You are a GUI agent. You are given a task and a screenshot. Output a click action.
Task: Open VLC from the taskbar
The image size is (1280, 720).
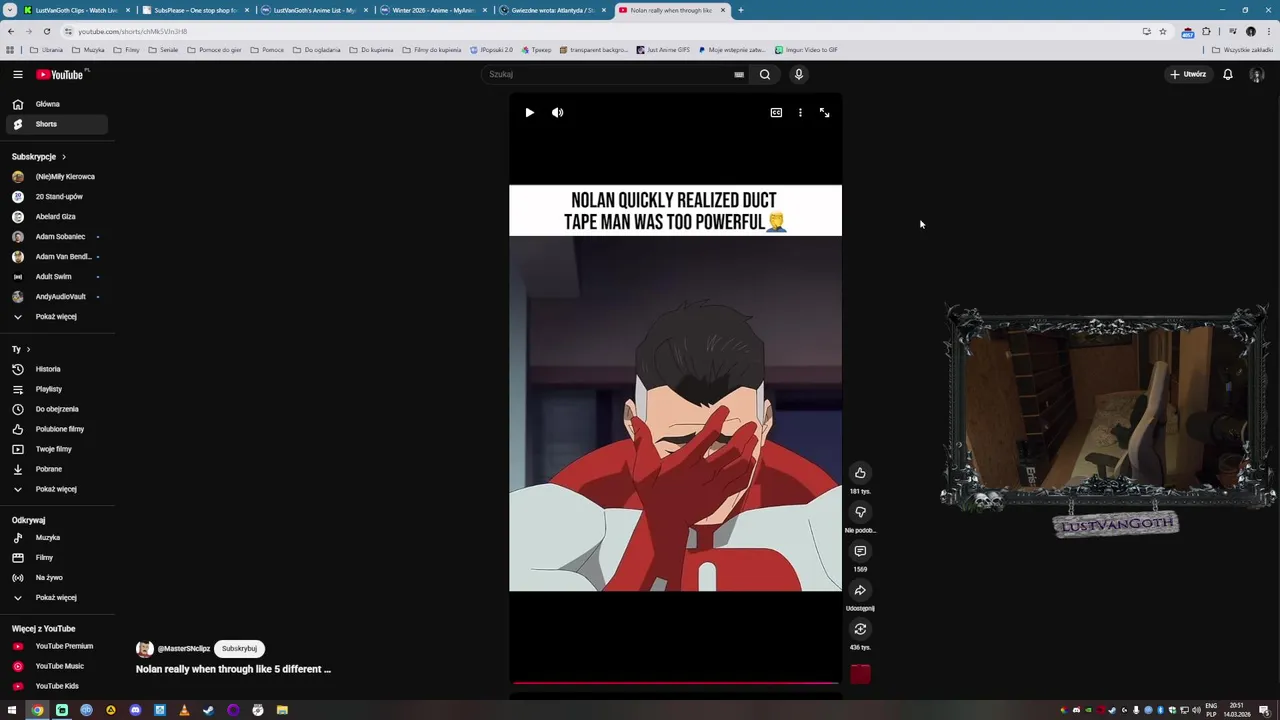184,710
